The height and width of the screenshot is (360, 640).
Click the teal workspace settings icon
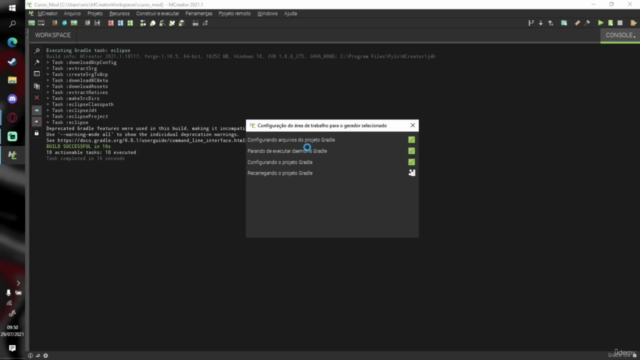point(564,23)
